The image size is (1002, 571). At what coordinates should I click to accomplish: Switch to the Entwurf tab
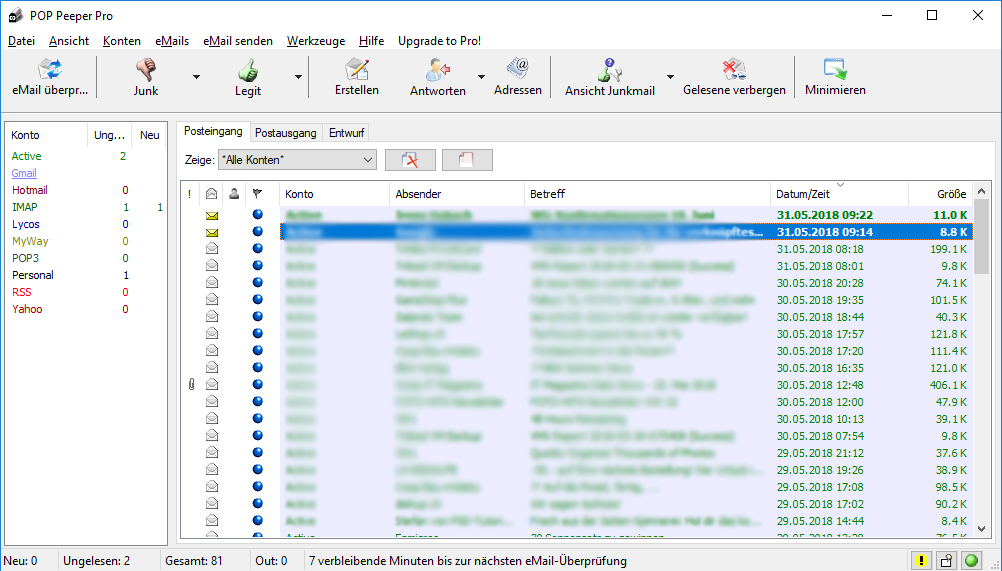346,133
